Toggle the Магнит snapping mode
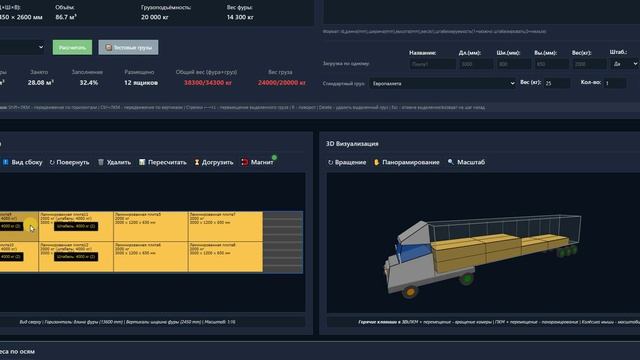Viewport: 640px width, 360px height. click(x=258, y=162)
